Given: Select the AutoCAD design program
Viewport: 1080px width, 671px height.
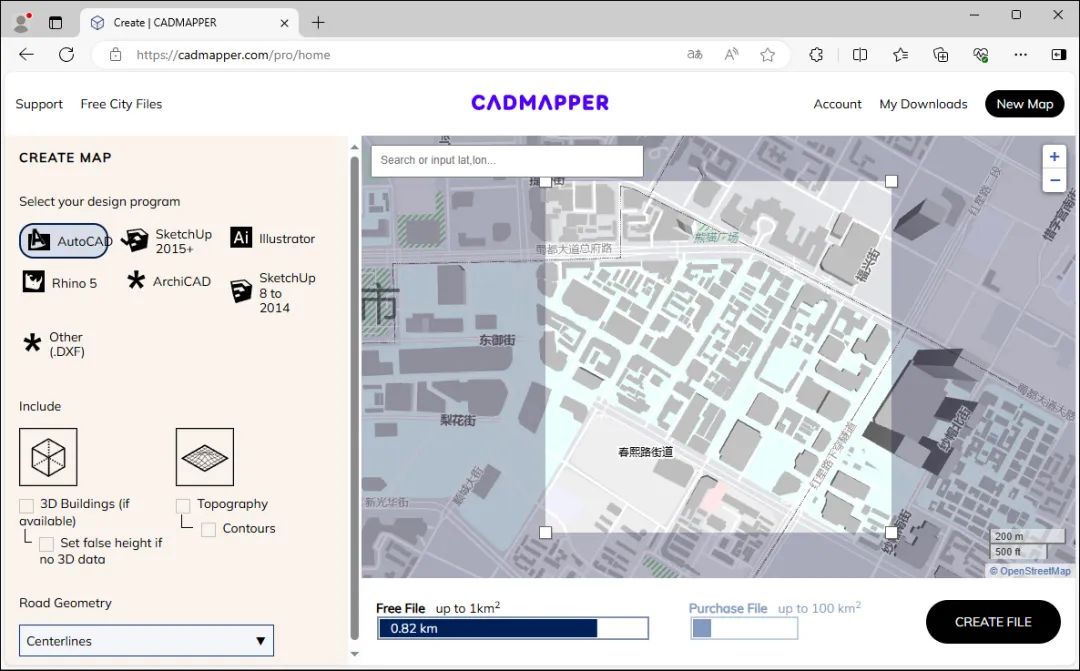Looking at the screenshot, I should click(x=64, y=241).
